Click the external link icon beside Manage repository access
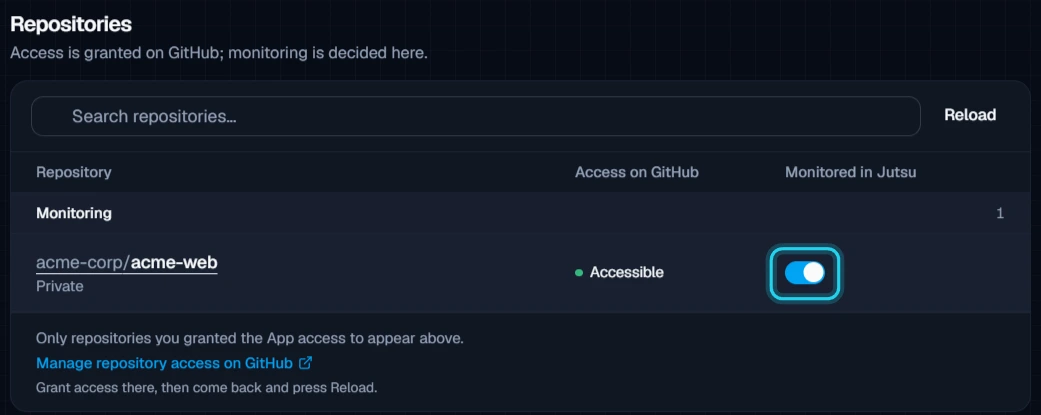Viewport: 1041px width, 415px height. [305, 363]
